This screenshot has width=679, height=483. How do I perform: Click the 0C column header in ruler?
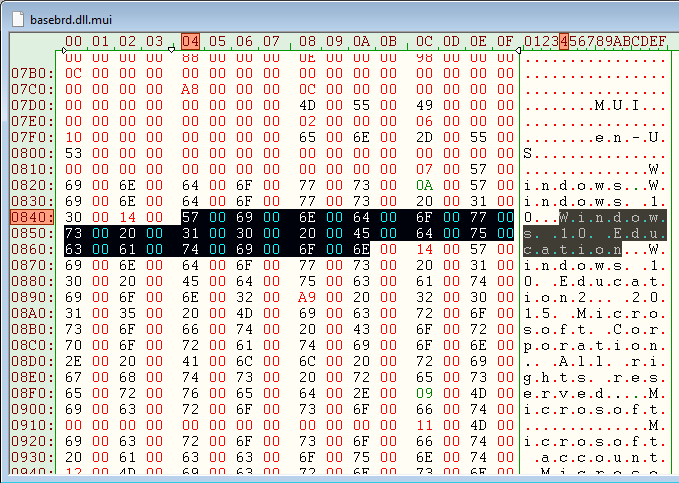tap(424, 41)
